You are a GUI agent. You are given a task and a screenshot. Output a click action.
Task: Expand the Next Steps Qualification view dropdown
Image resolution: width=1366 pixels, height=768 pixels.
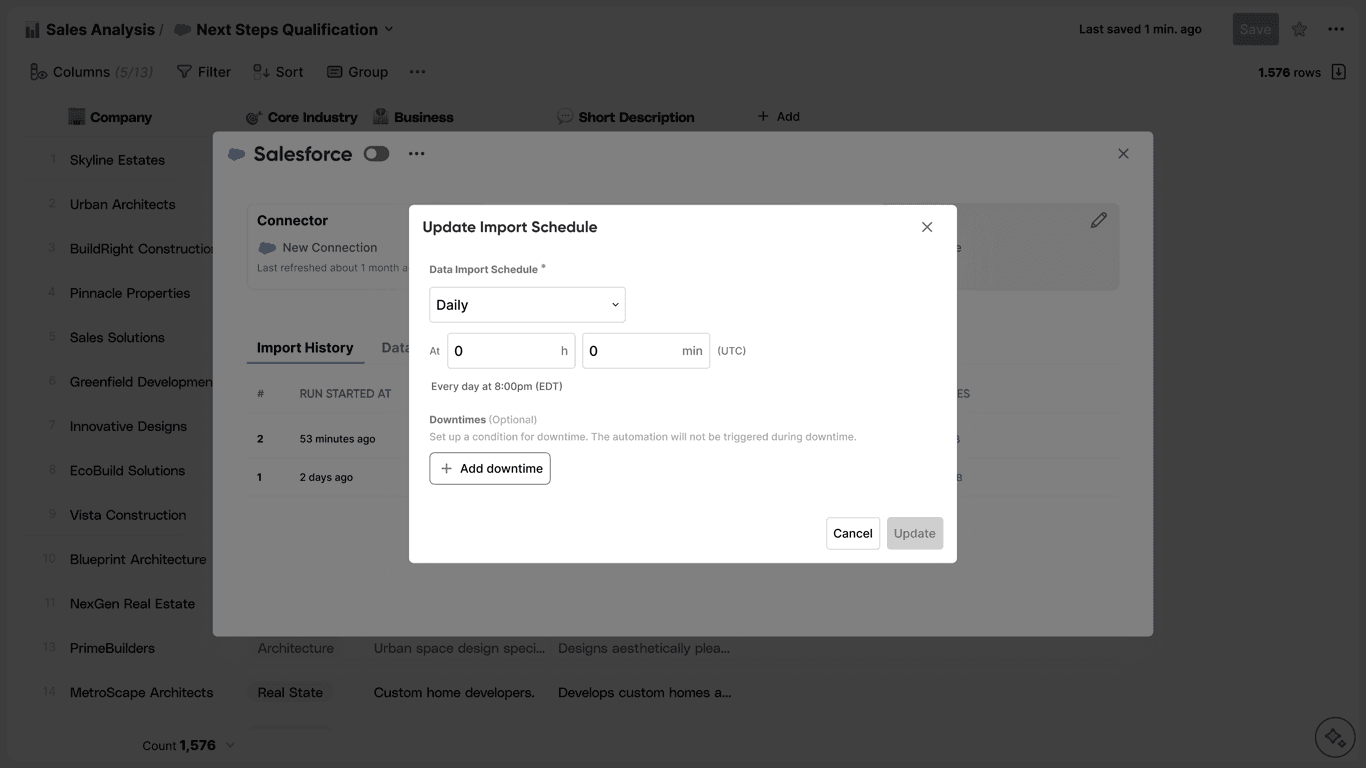(389, 29)
